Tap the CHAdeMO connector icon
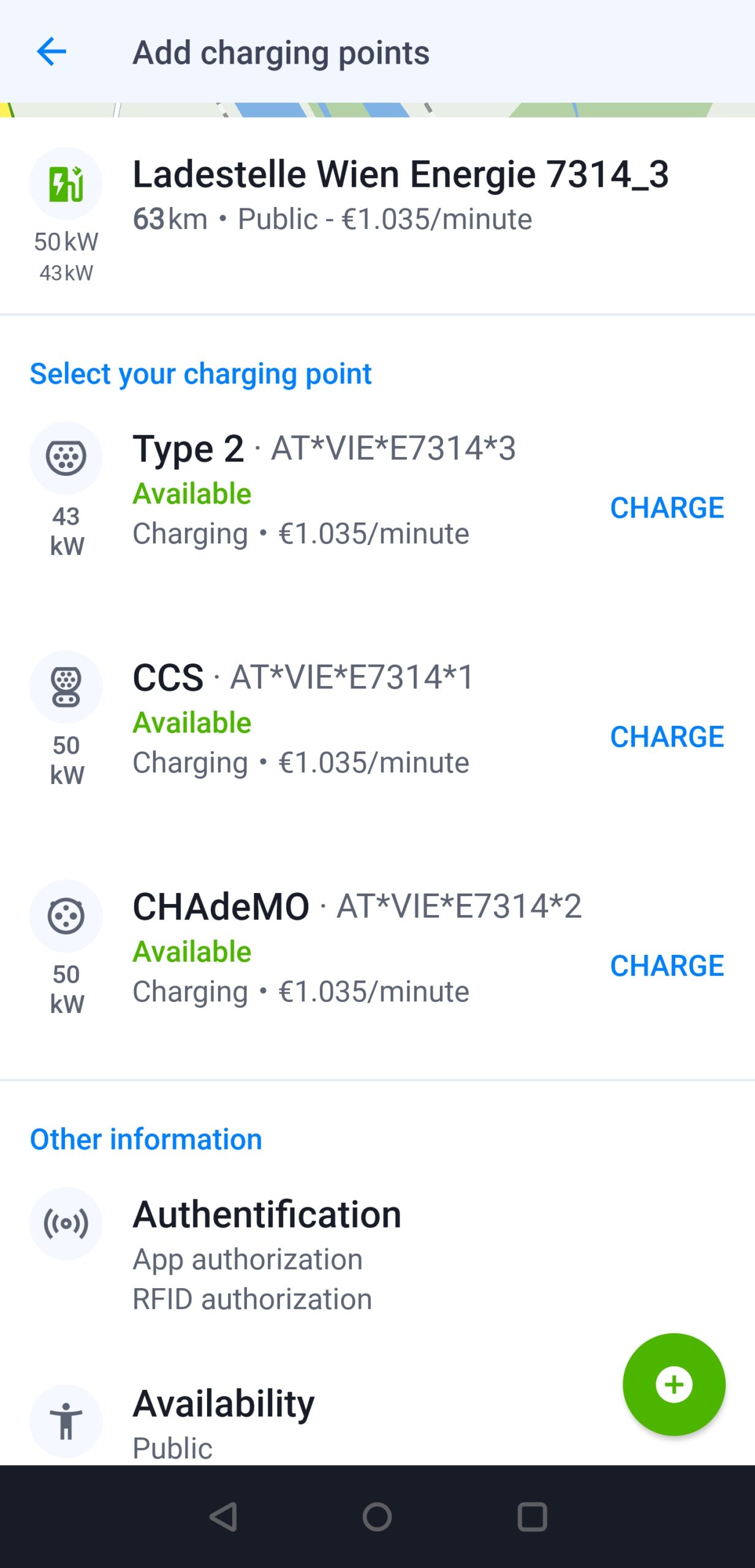This screenshot has width=755, height=1568. point(66,916)
